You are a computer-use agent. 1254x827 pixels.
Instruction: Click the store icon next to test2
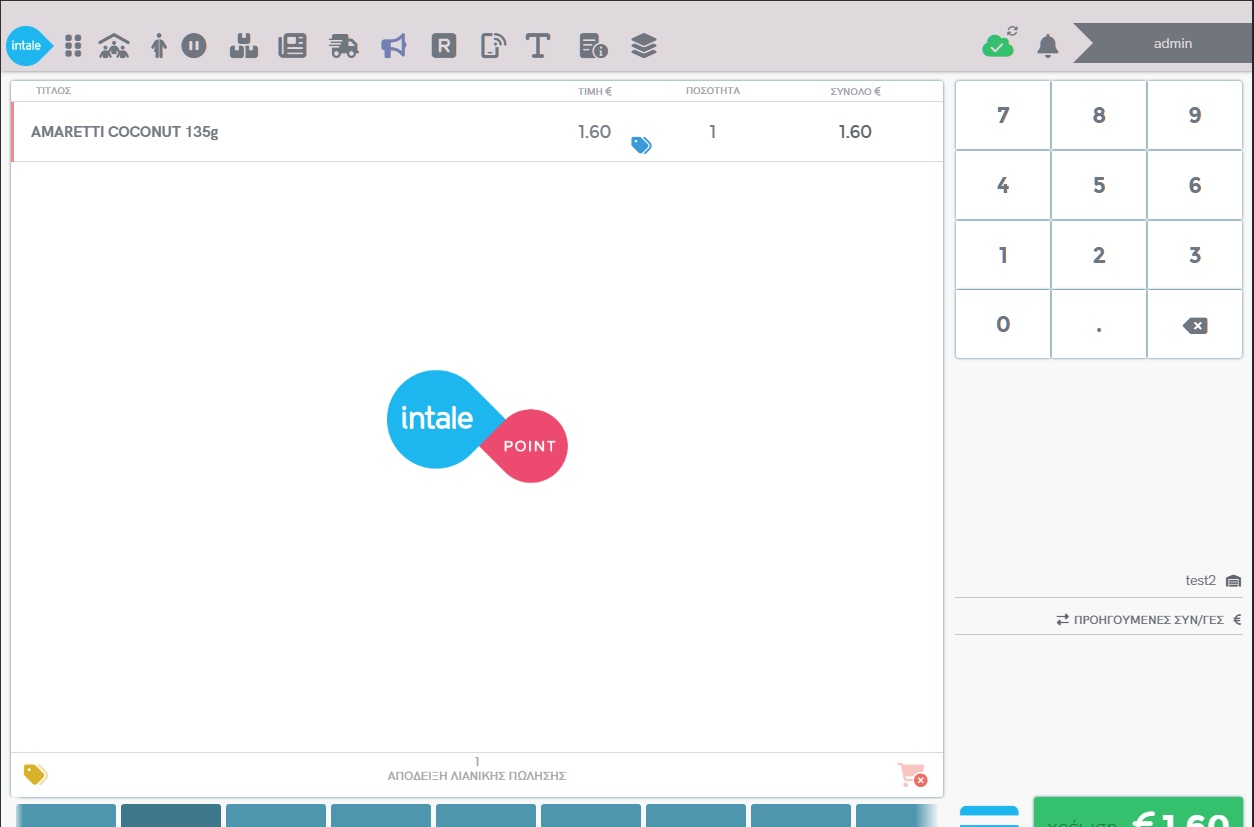pyautogui.click(x=1233, y=581)
